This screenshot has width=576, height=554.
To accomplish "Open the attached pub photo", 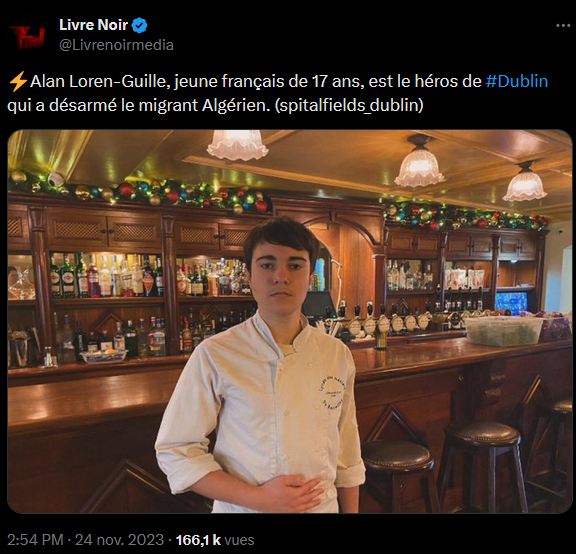I will [290, 321].
